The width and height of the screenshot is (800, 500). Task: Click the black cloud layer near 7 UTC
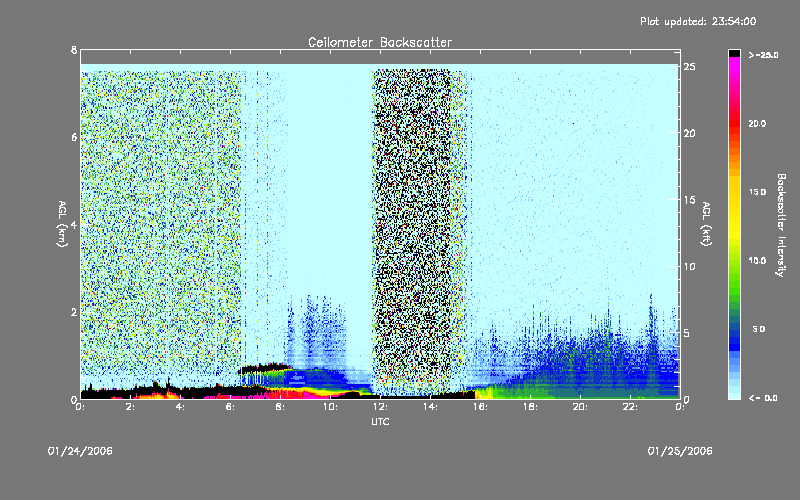(264, 367)
